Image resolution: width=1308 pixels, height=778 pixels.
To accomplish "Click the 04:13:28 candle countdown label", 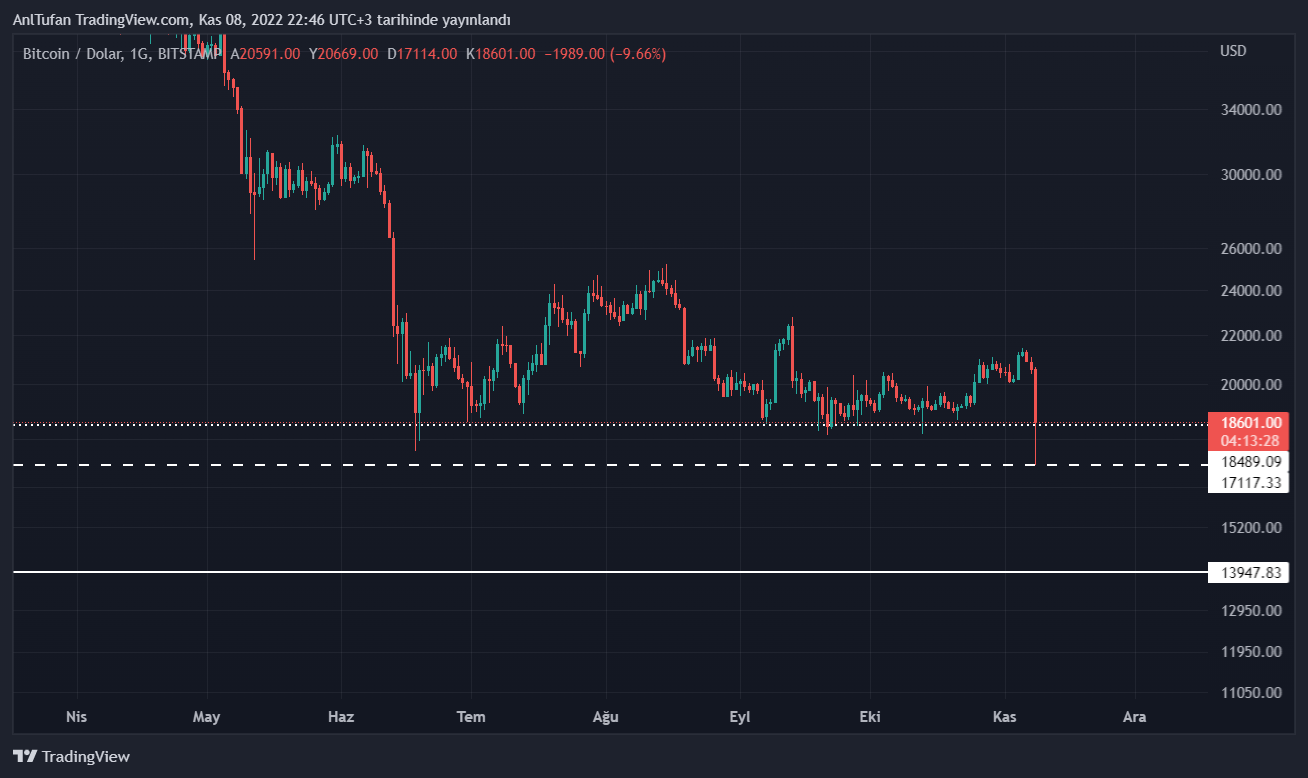I will pos(1250,440).
